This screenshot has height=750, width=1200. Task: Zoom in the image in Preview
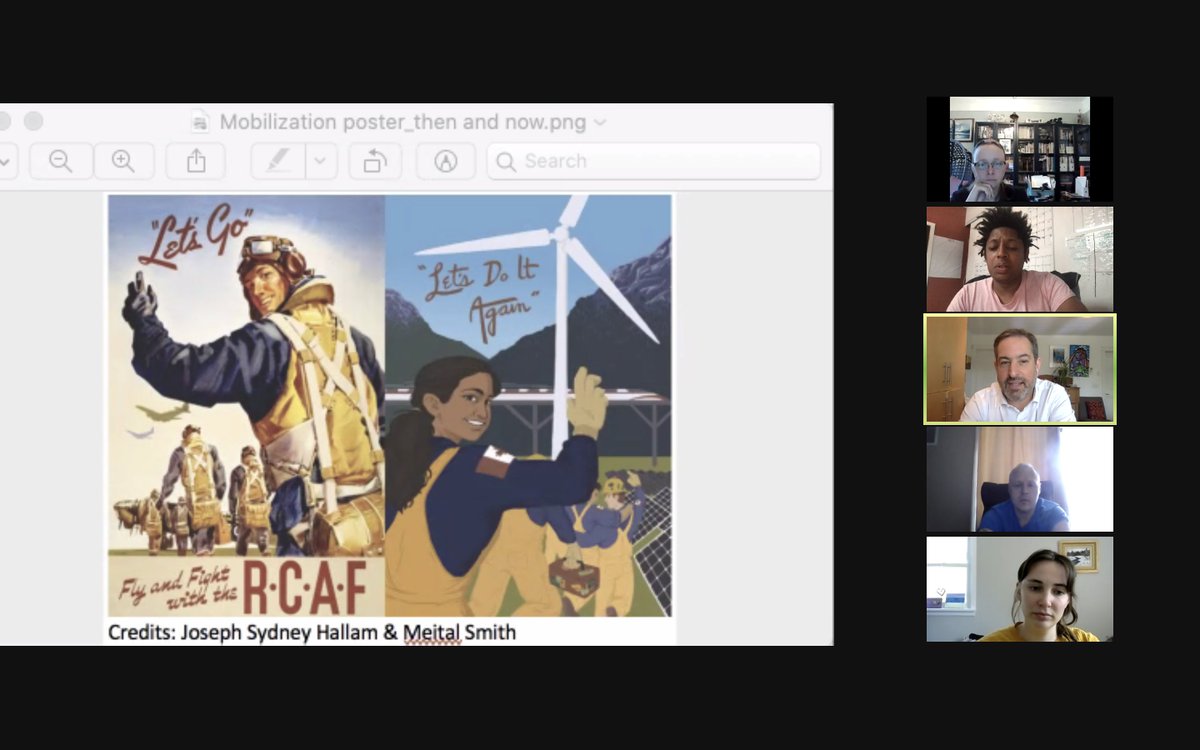(x=123, y=161)
